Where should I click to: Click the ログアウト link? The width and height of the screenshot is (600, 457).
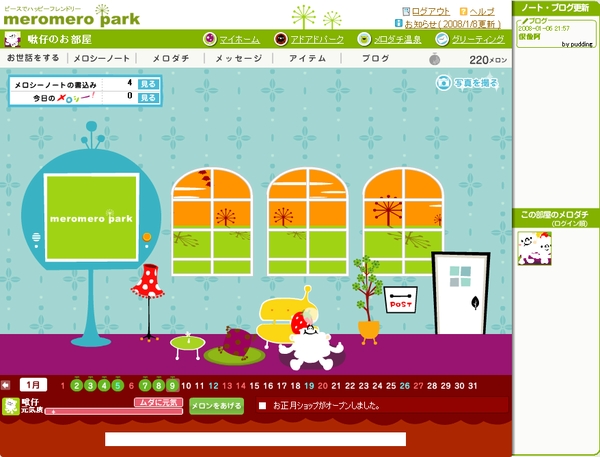tap(430, 11)
